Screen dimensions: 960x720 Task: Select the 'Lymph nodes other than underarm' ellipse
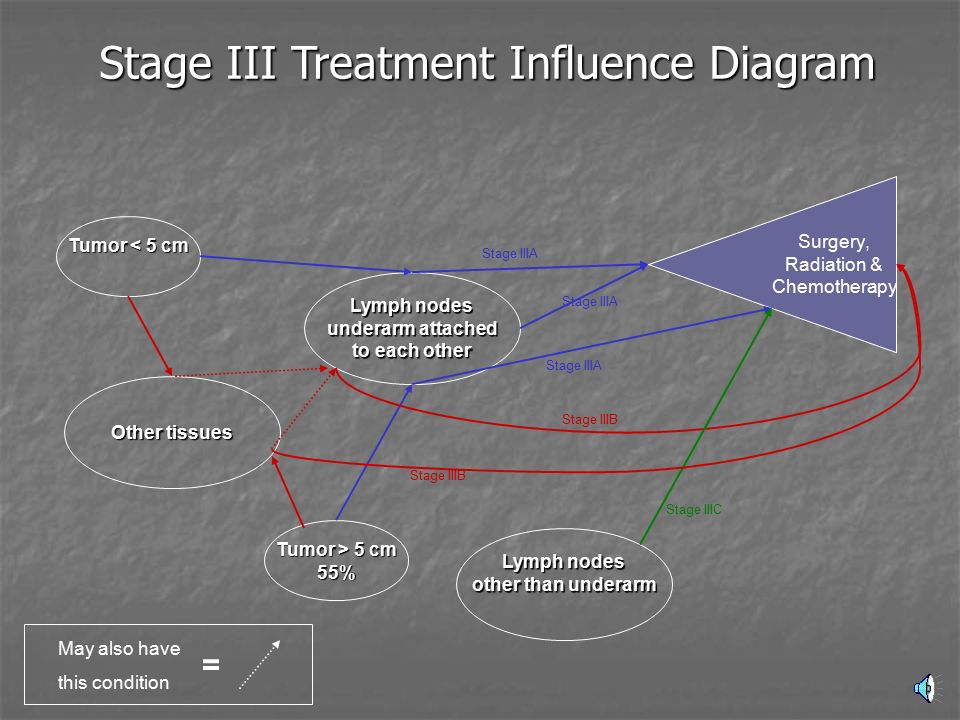pyautogui.click(x=564, y=584)
